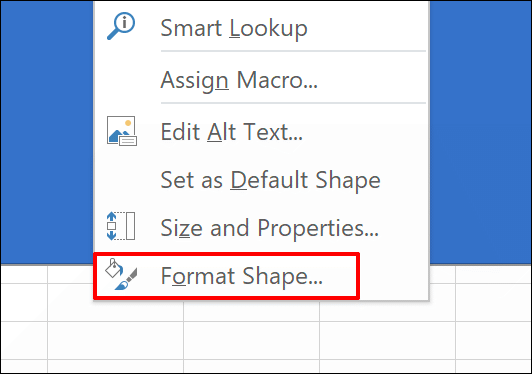This screenshot has height=374, width=532.
Task: Click the Smart Lookup magnifier icon
Action: [x=121, y=26]
